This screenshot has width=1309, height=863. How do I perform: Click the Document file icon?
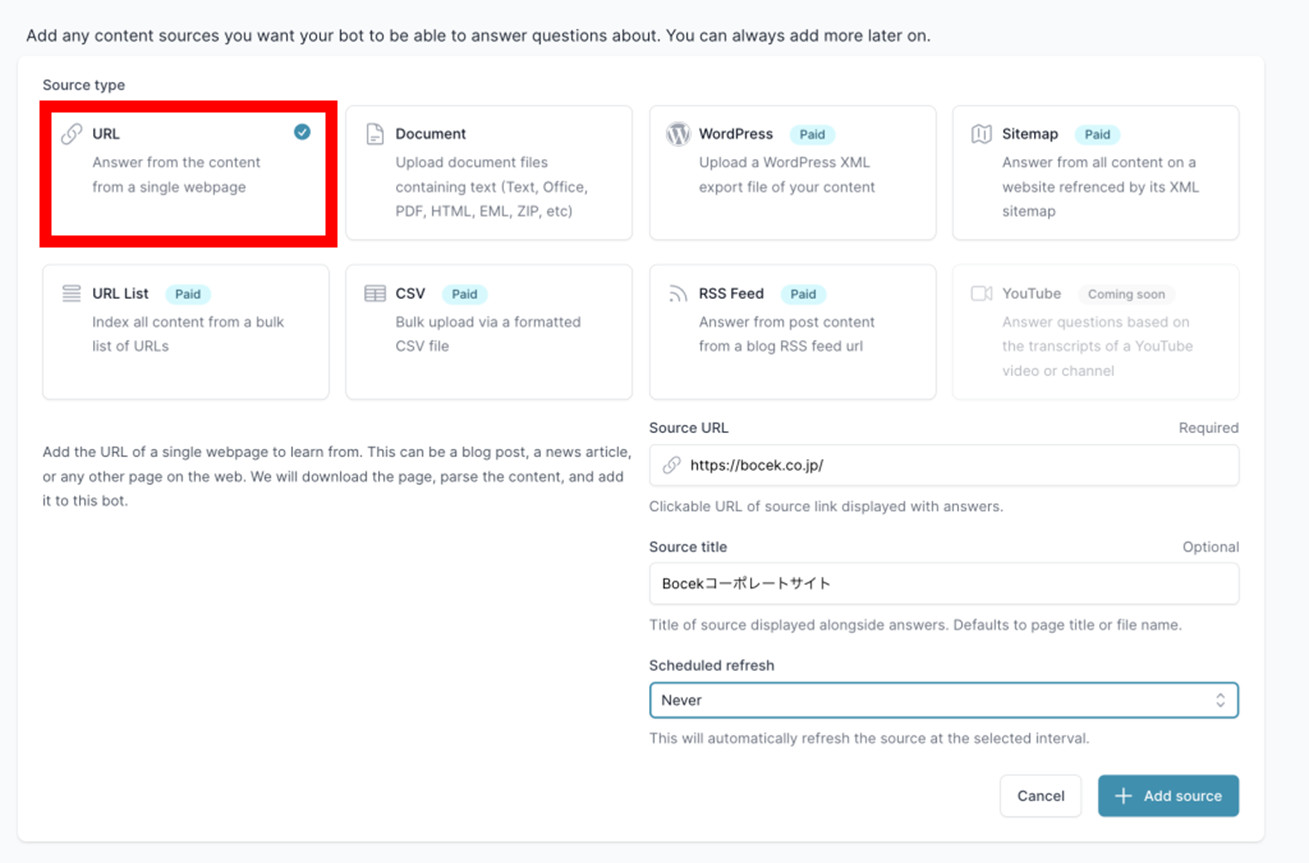[x=375, y=134]
